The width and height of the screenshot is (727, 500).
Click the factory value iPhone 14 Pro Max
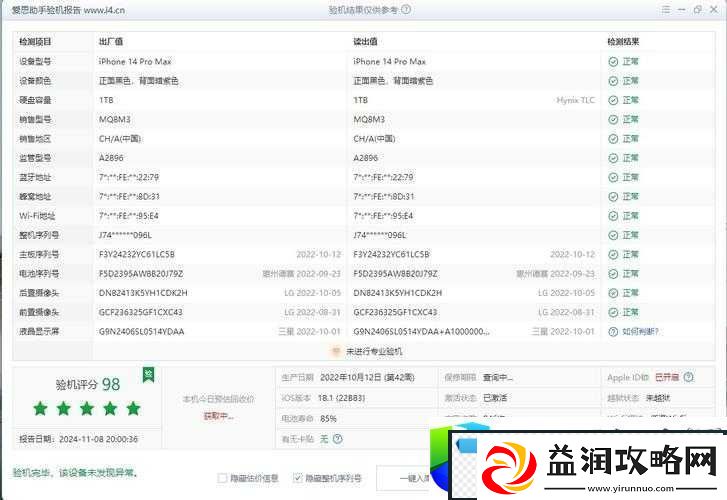pos(135,62)
